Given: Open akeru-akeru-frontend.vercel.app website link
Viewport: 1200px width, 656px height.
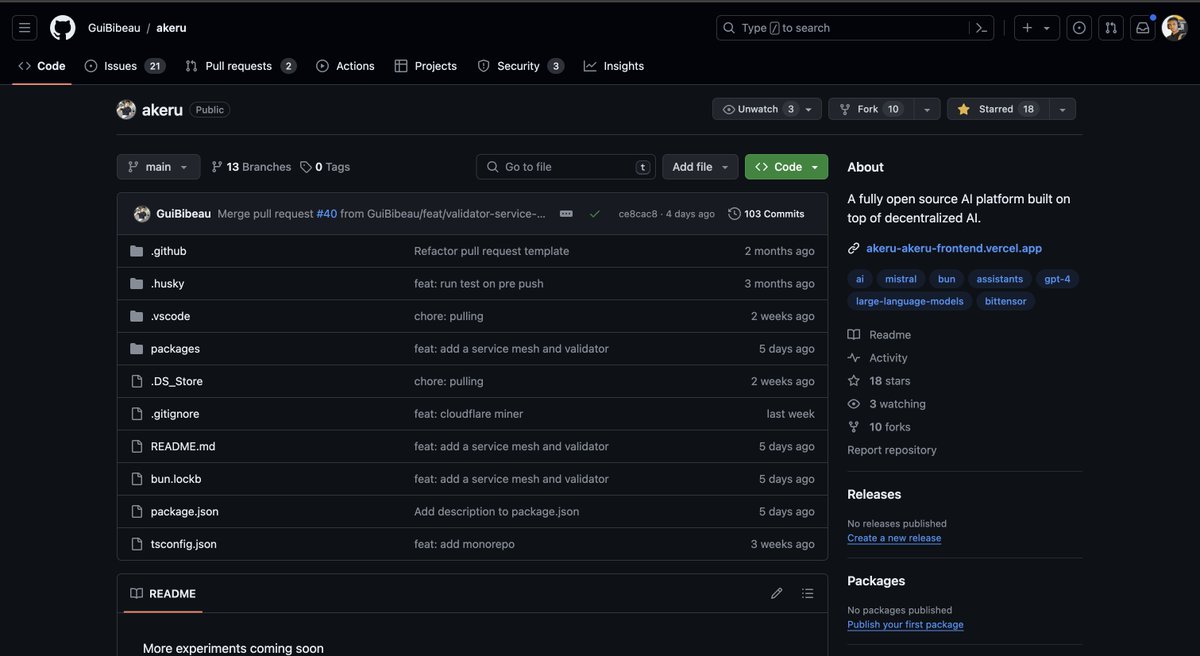Looking at the screenshot, I should (954, 248).
